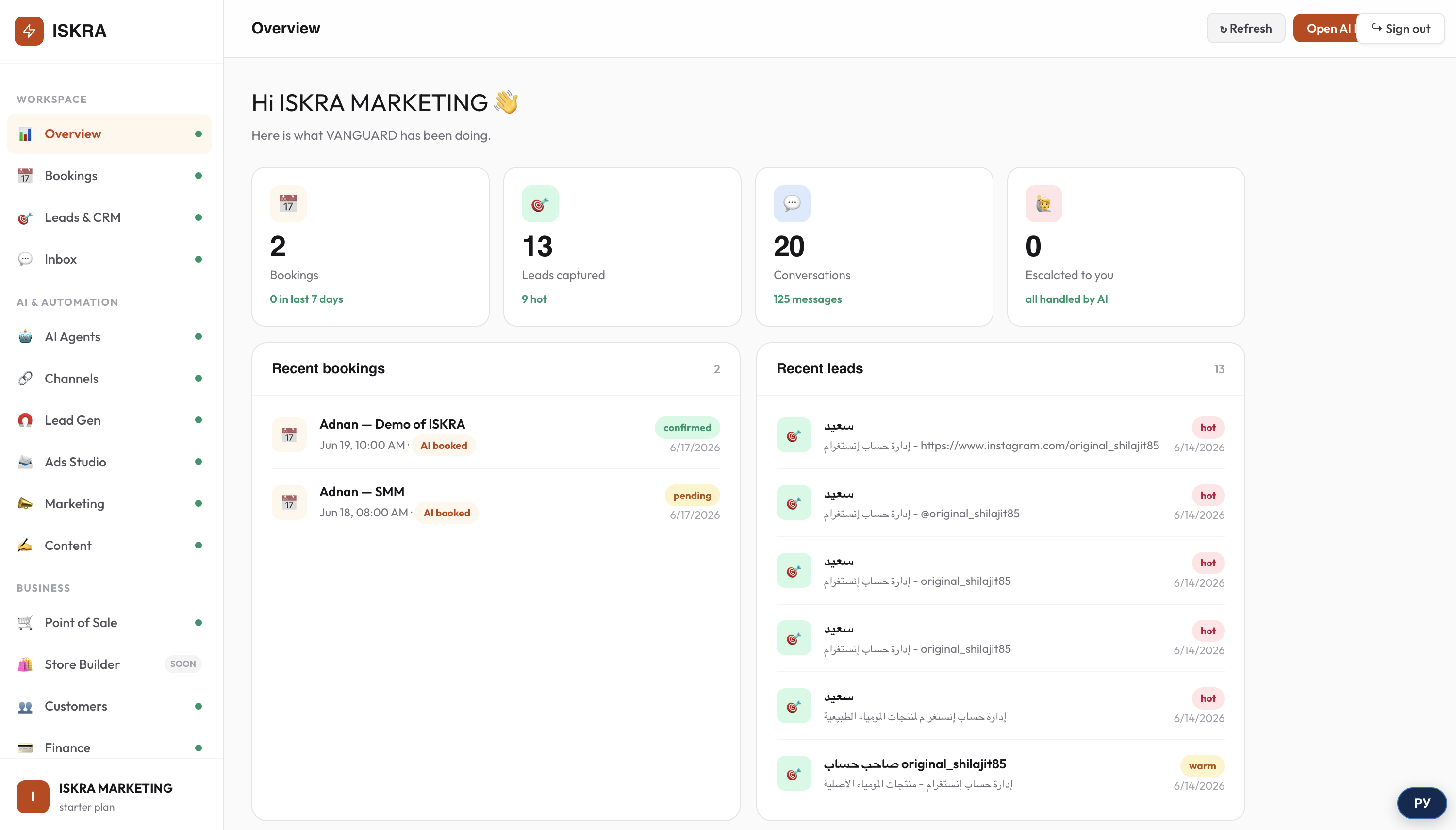Open Point of Sale
The height and width of the screenshot is (830, 1456).
tap(109, 622)
